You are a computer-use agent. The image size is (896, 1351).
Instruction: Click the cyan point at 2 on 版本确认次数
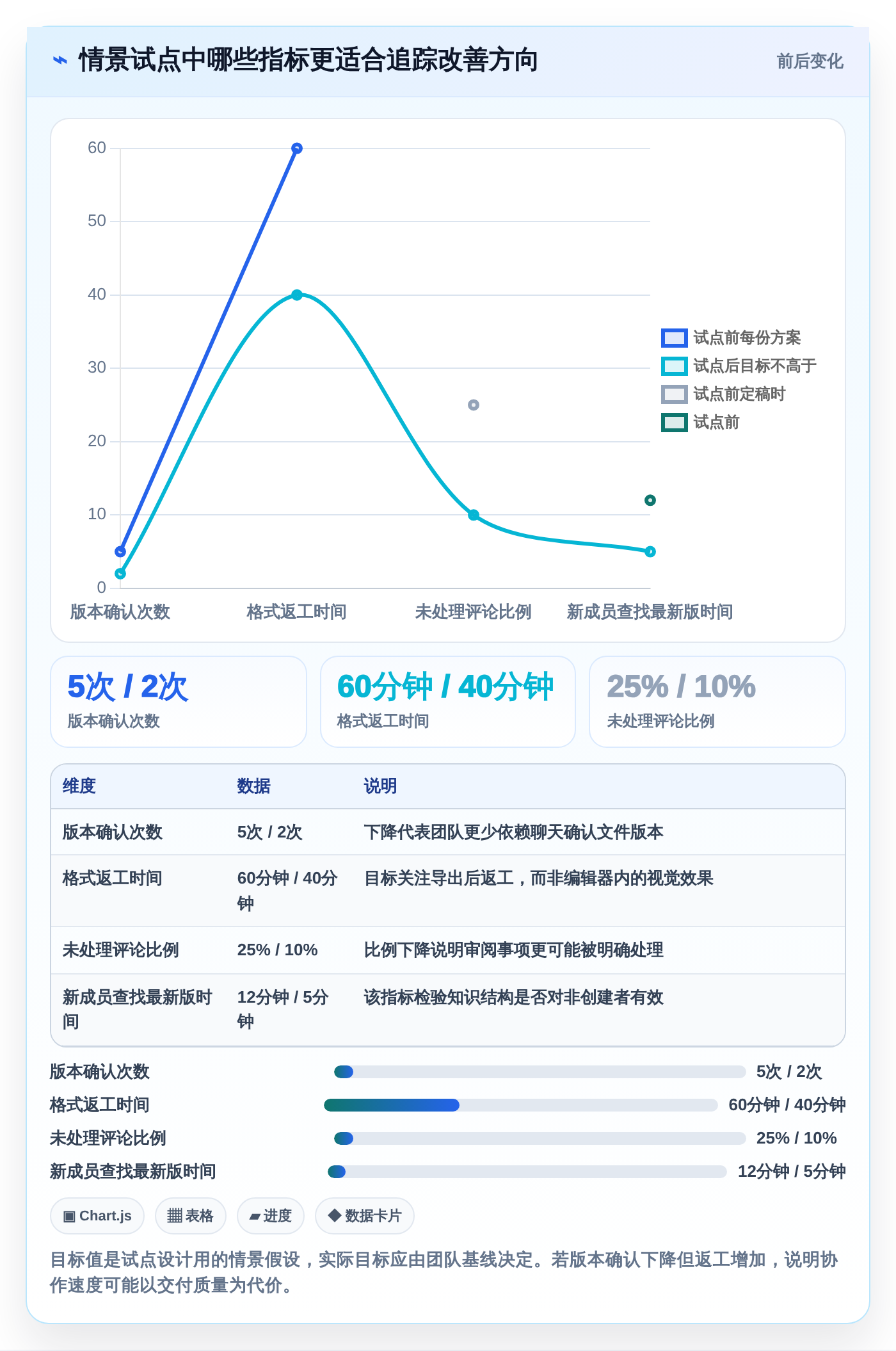coord(120,574)
